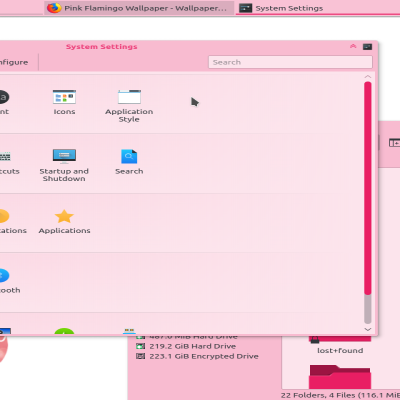
Task: Click the chevron button in System Settings titlebar
Action: click(353, 46)
